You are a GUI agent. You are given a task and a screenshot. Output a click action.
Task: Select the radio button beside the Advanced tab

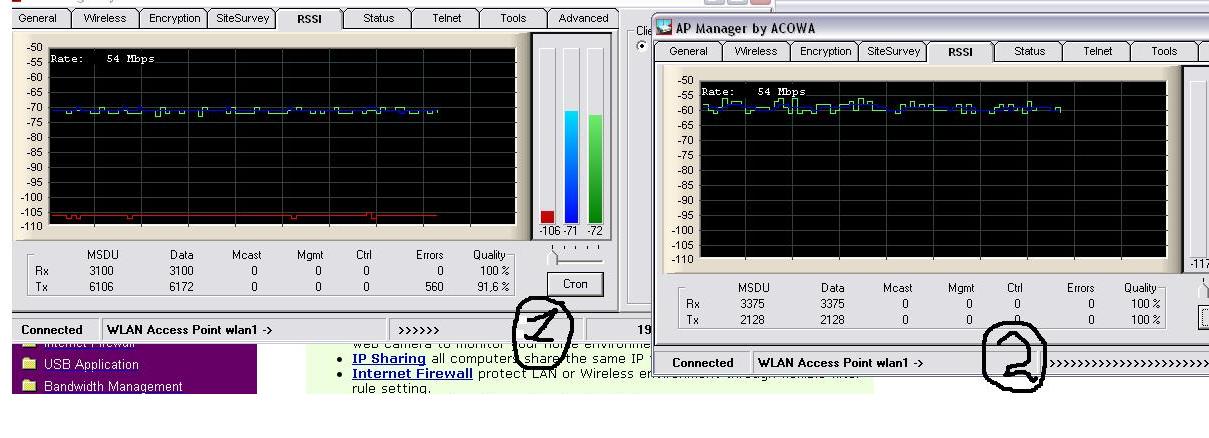pyautogui.click(x=642, y=46)
